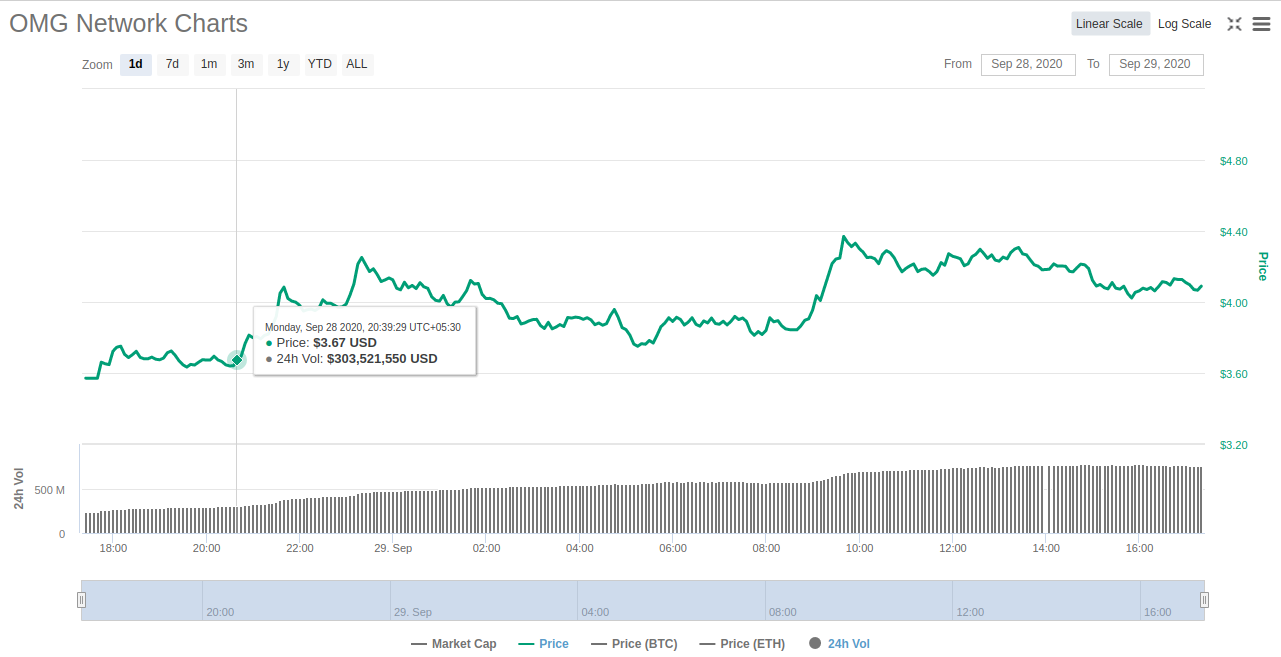Screen dimensions: 1281x657
Task: Open the chart hamburger menu
Action: point(1261,24)
